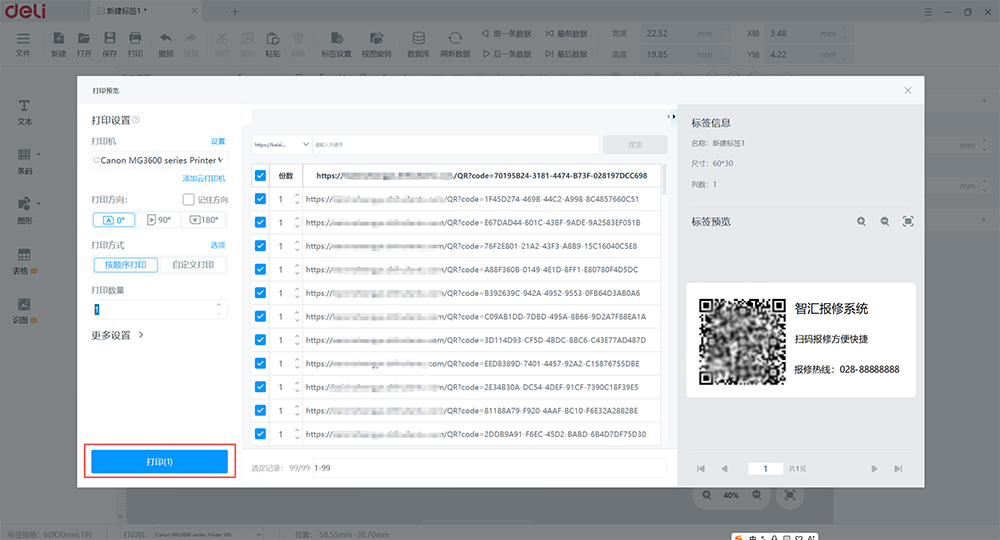Add a new document tab with plus
1000x540 pixels.
point(235,11)
